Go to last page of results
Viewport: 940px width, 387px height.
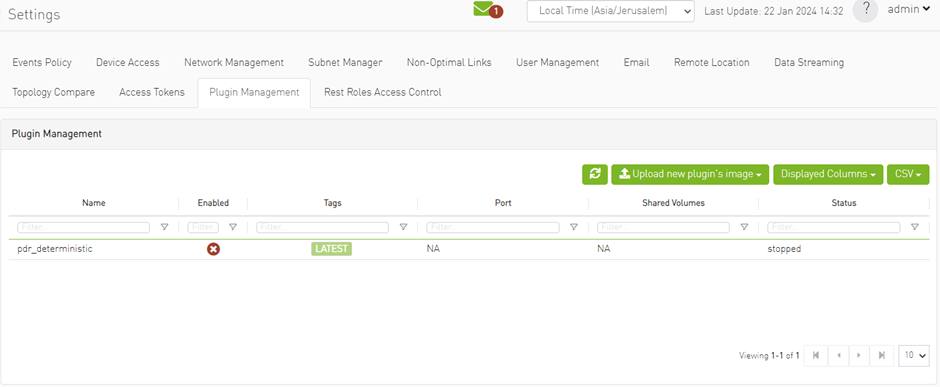tap(882, 355)
